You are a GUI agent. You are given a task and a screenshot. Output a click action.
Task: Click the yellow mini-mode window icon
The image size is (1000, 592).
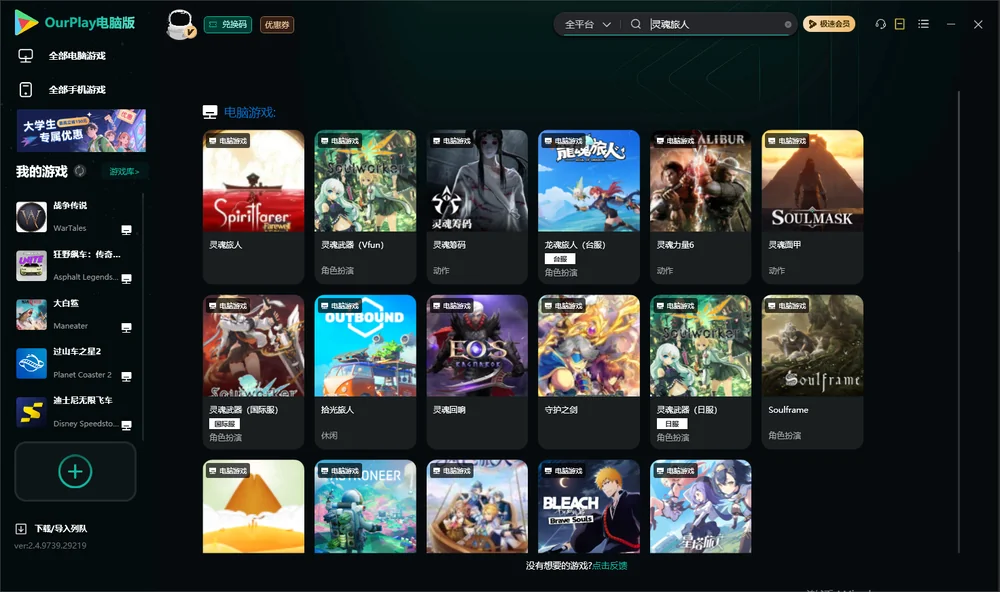(900, 24)
